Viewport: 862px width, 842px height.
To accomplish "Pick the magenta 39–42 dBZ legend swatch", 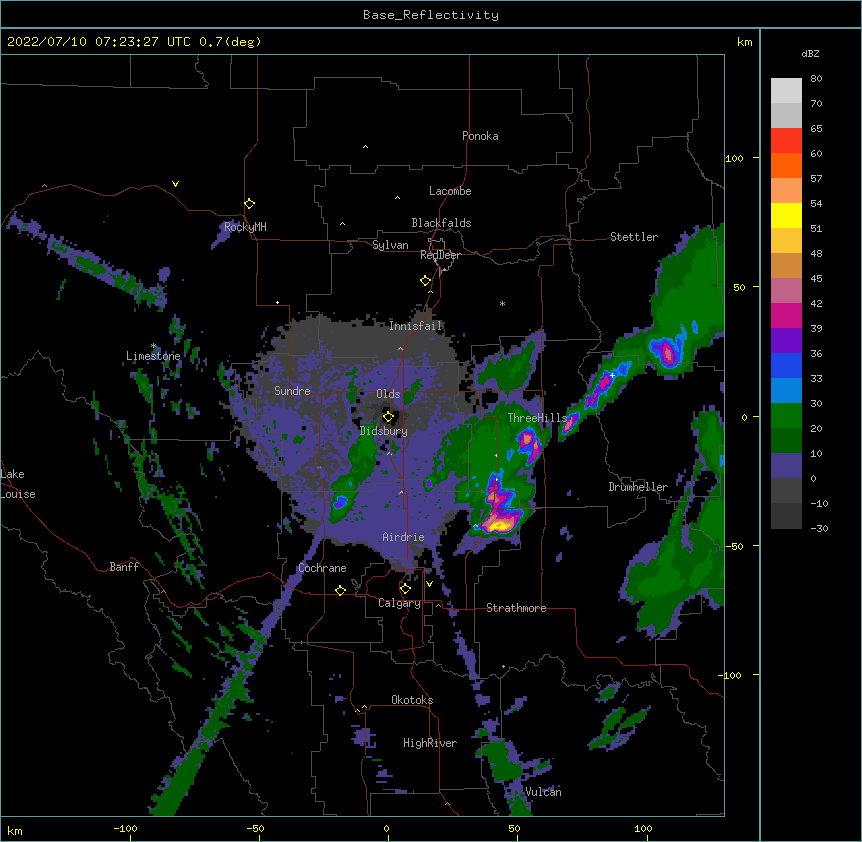I will (786, 315).
